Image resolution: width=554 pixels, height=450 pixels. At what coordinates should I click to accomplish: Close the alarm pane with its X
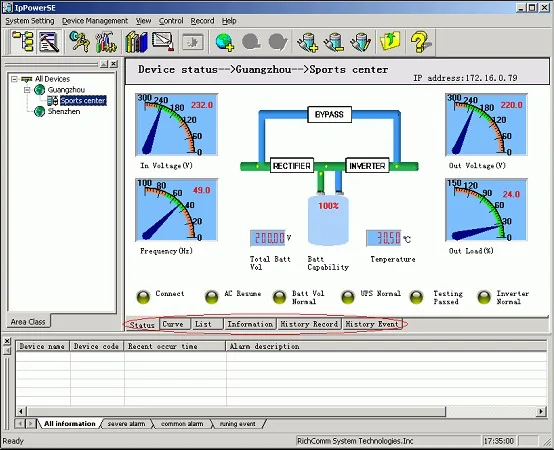pos(7,341)
